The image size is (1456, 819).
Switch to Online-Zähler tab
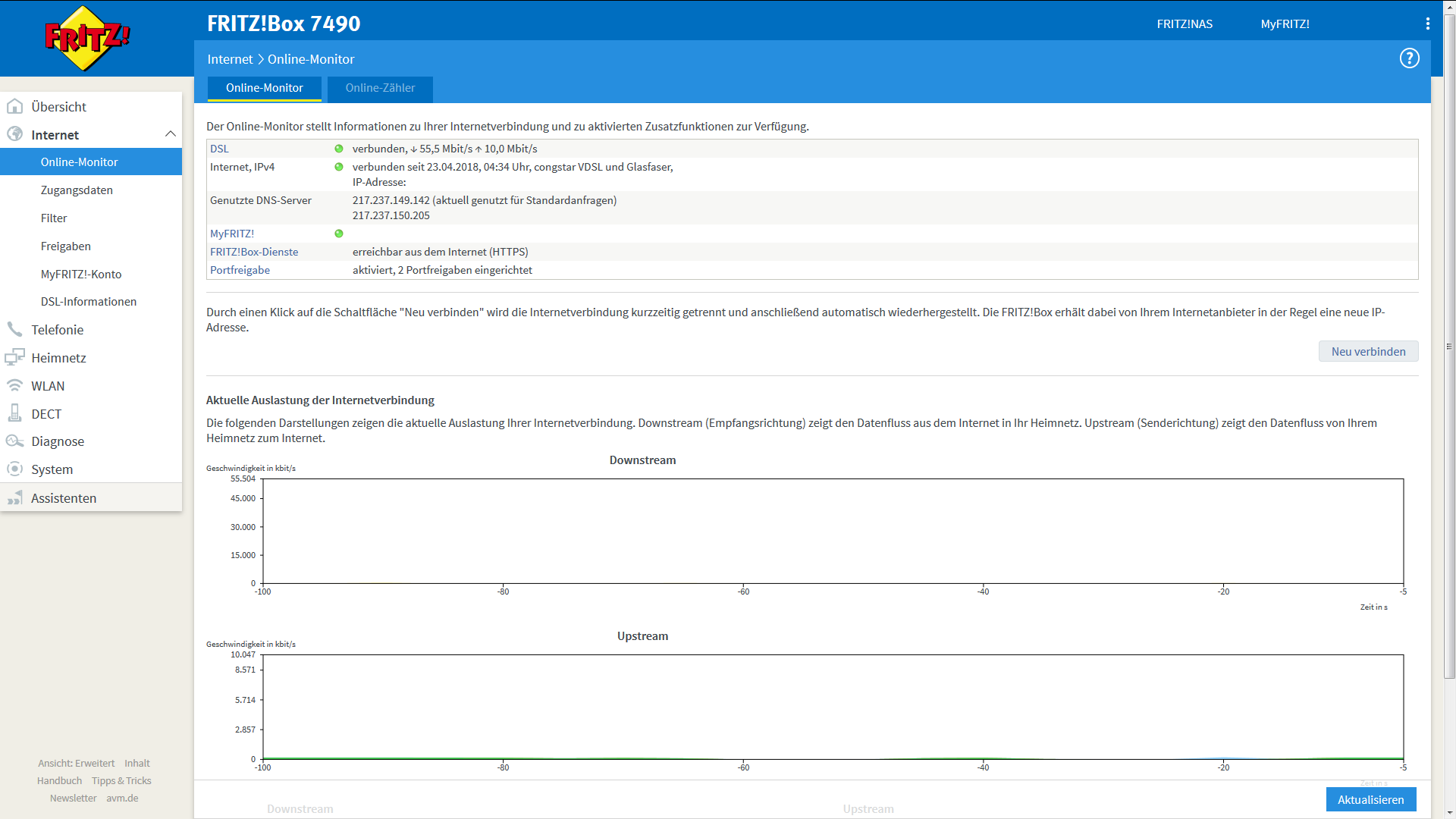[x=380, y=88]
